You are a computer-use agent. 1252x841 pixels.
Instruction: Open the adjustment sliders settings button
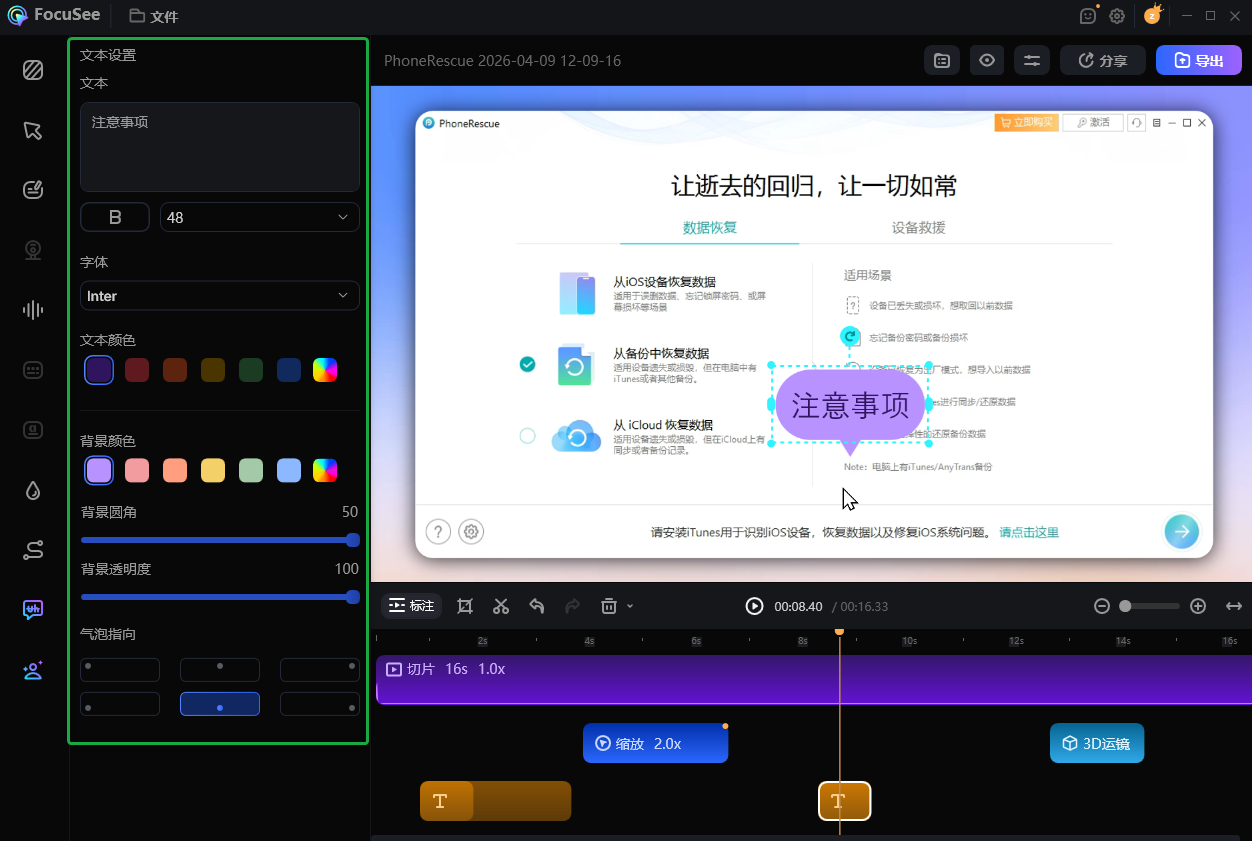click(x=1032, y=61)
